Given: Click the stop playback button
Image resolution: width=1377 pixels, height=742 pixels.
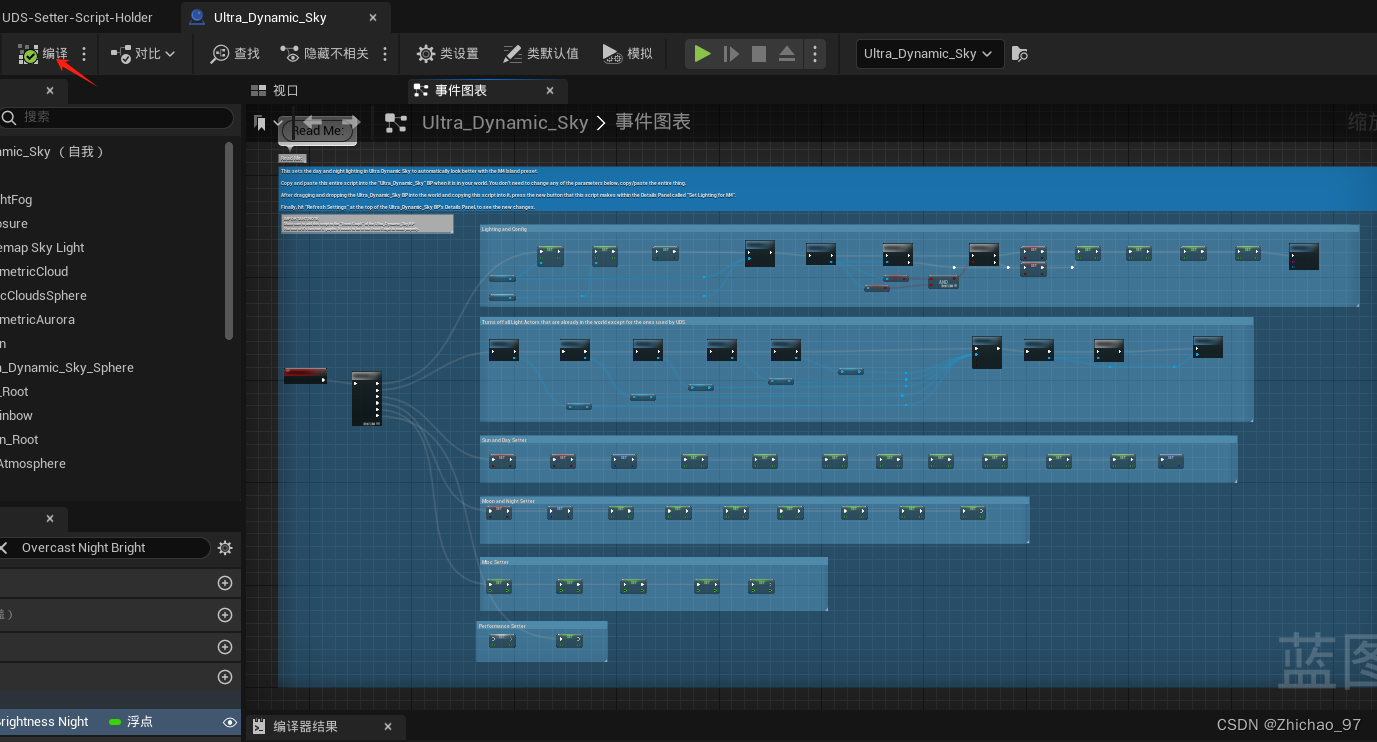Looking at the screenshot, I should click(x=759, y=54).
